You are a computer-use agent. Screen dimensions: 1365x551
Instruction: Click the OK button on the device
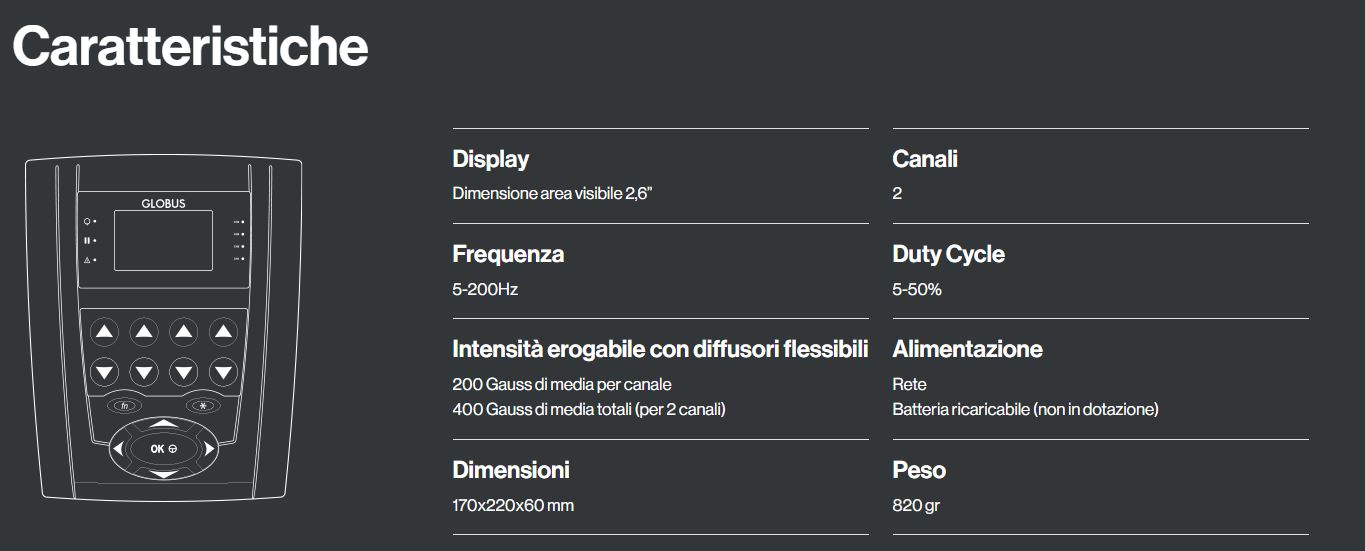(163, 449)
